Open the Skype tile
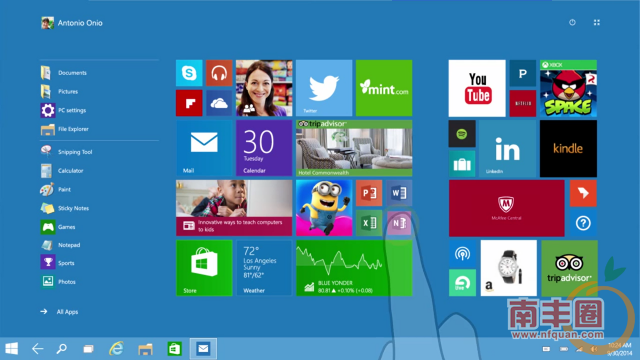 pos(189,73)
